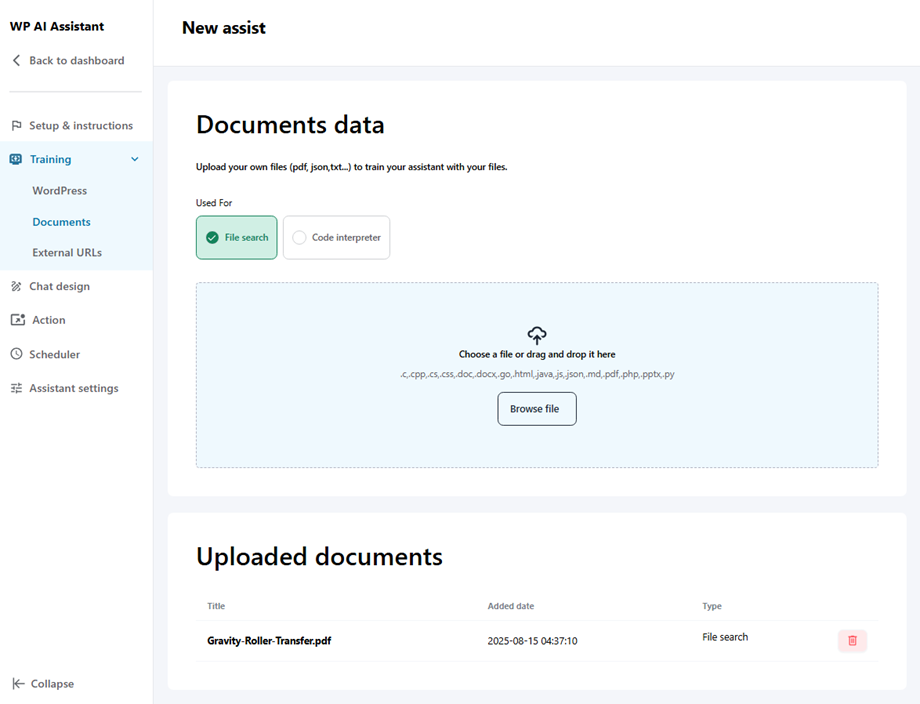Open the Gravity-Roller-Transfer.pdf document entry
This screenshot has width=920, height=704.
pos(269,641)
